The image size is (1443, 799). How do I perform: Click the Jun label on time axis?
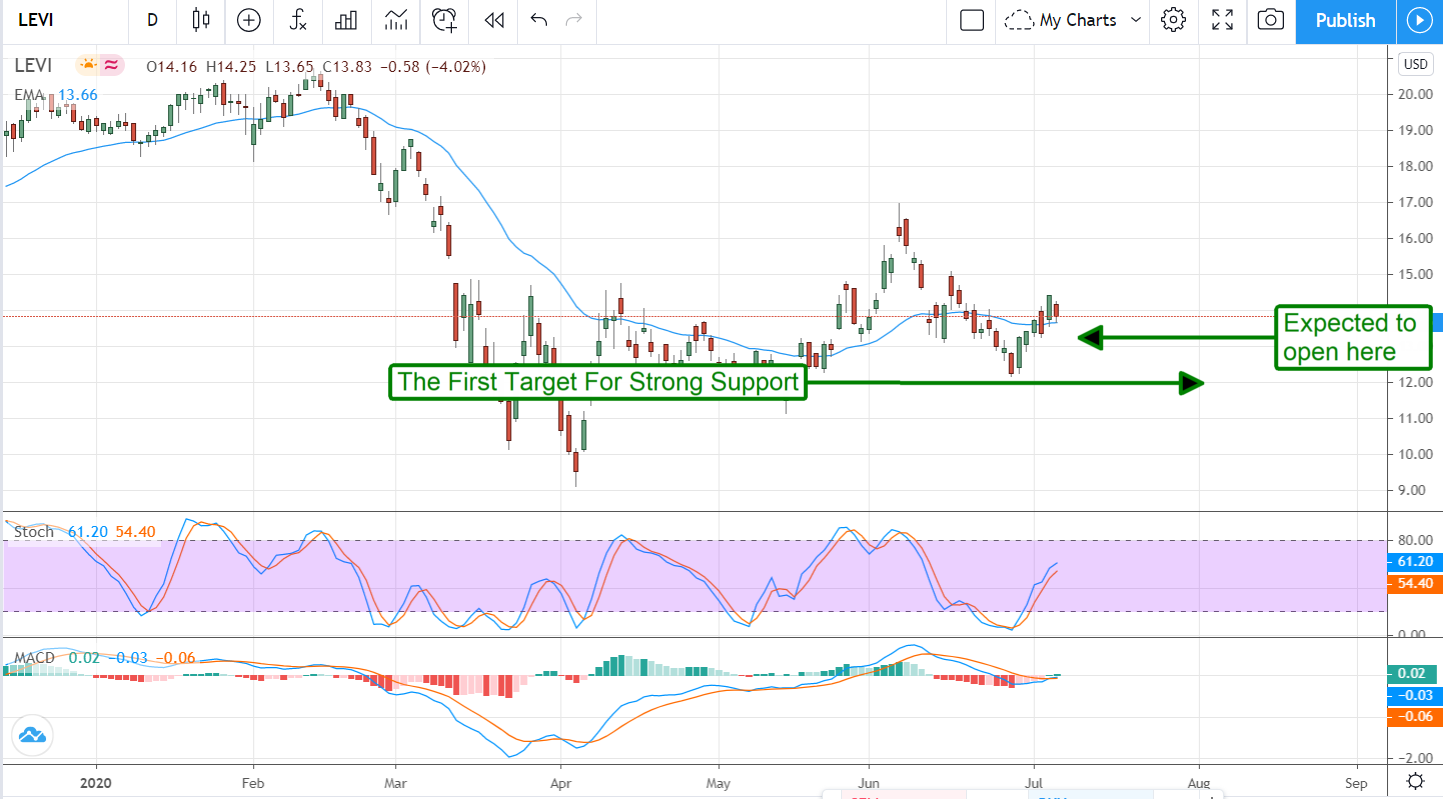coord(869,781)
